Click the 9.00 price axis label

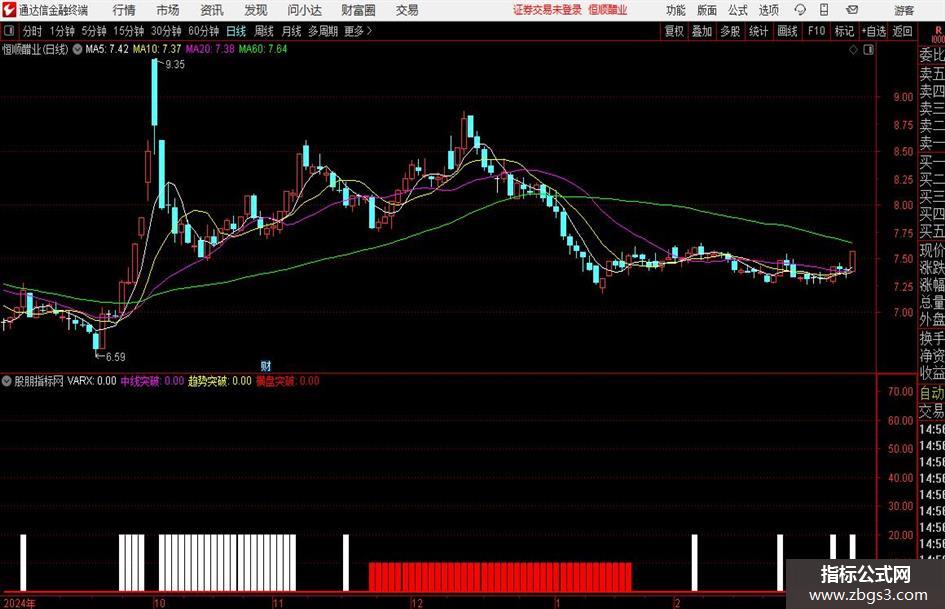tap(903, 97)
